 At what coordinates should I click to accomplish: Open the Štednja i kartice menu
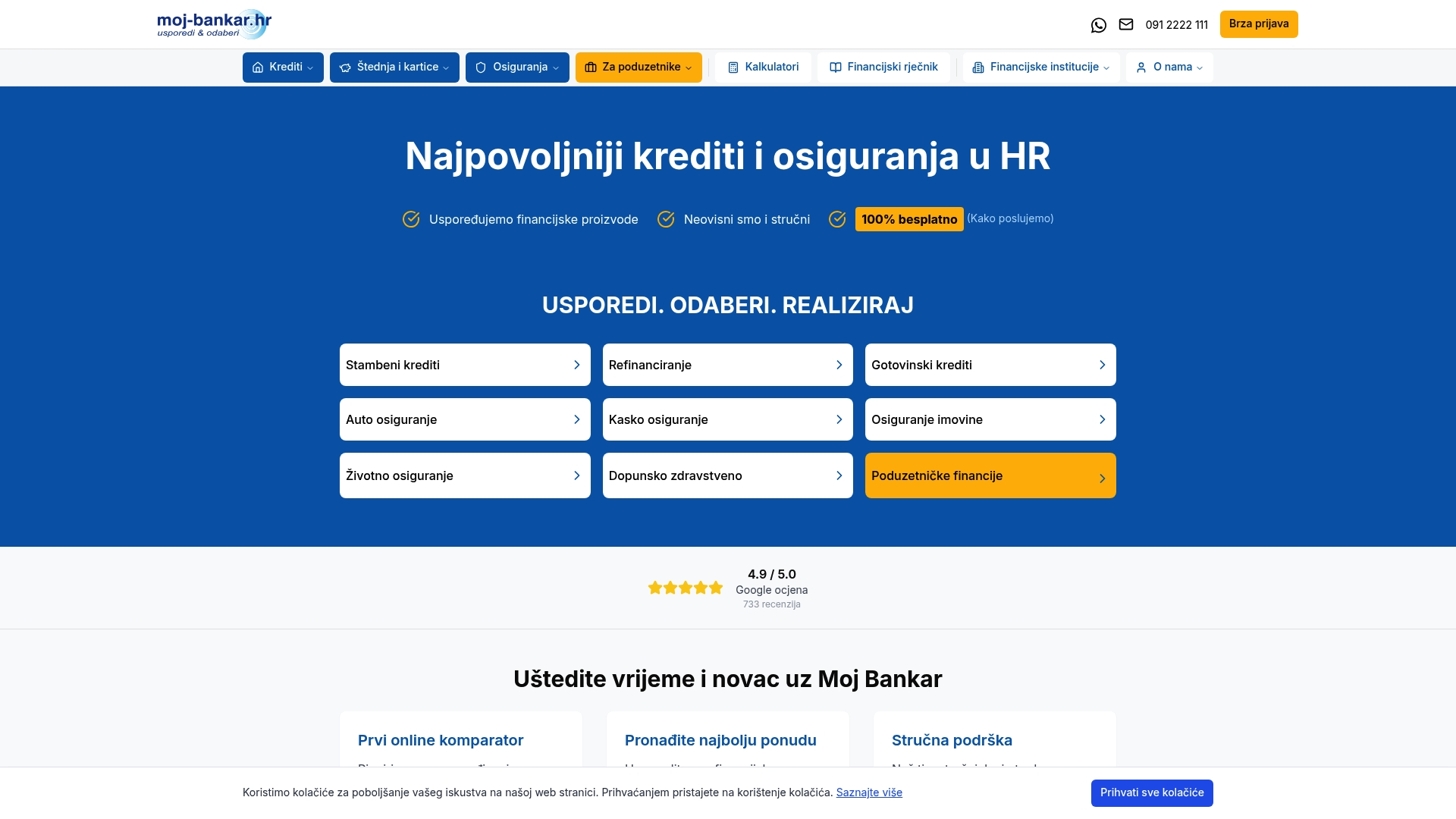point(394,67)
